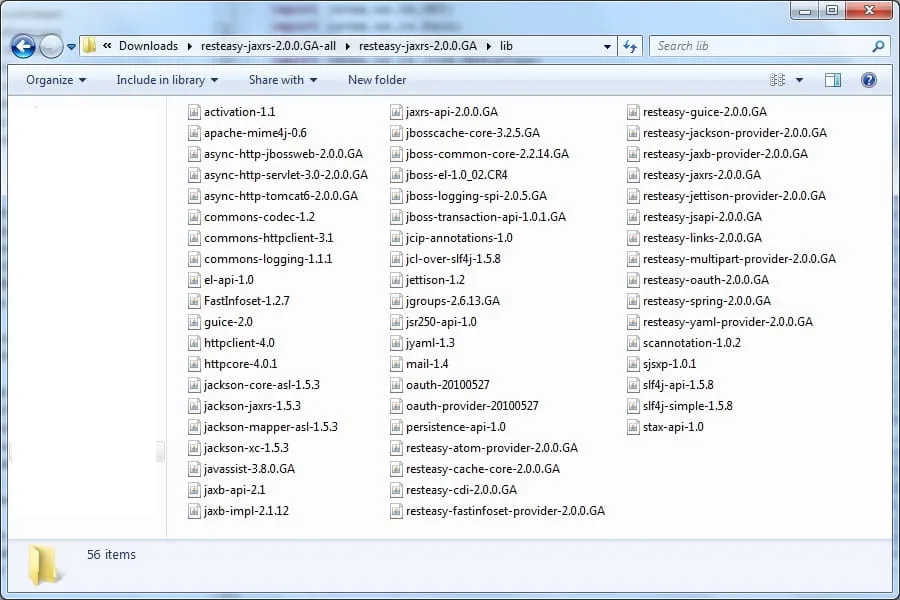The image size is (900, 600).
Task: Select the file name sjsxp-1.0.1
Action: pyautogui.click(x=669, y=364)
